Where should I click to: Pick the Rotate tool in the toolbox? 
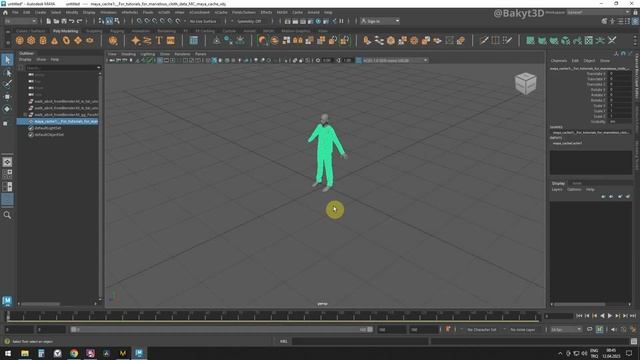tap(7, 109)
